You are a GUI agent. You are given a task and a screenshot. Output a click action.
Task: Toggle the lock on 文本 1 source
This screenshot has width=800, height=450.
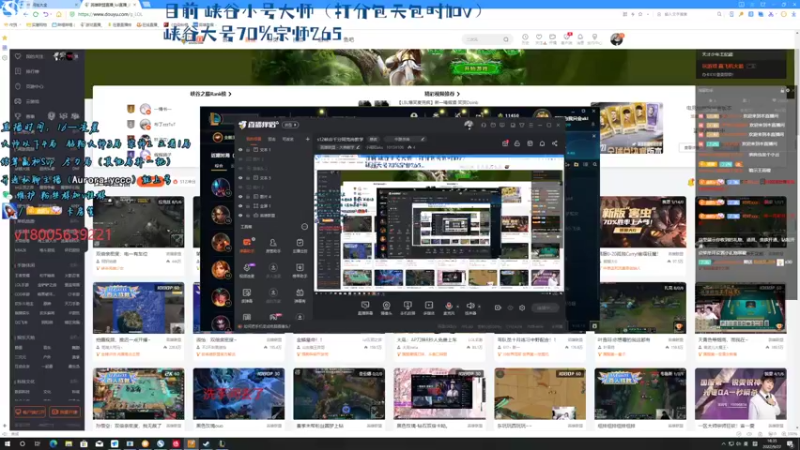tap(248, 149)
